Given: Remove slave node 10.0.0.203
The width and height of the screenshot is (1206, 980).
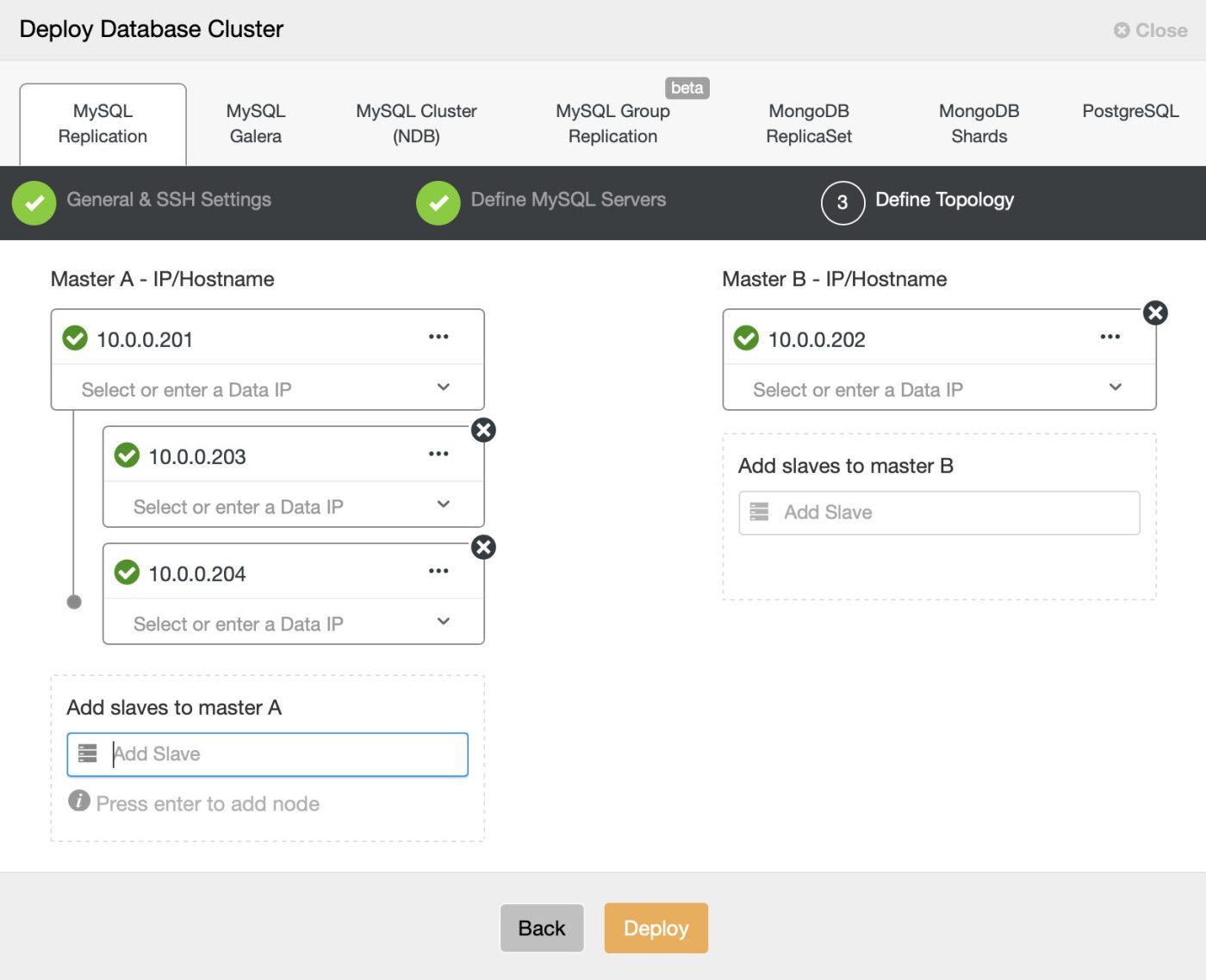Looking at the screenshot, I should pos(483,431).
